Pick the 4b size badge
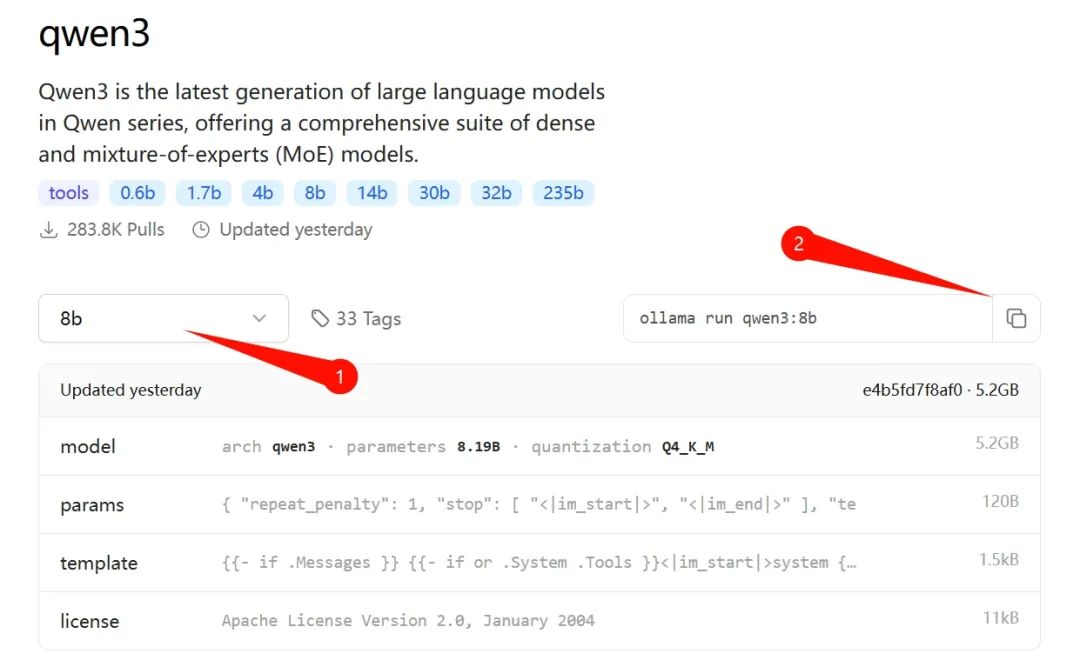 click(x=262, y=193)
